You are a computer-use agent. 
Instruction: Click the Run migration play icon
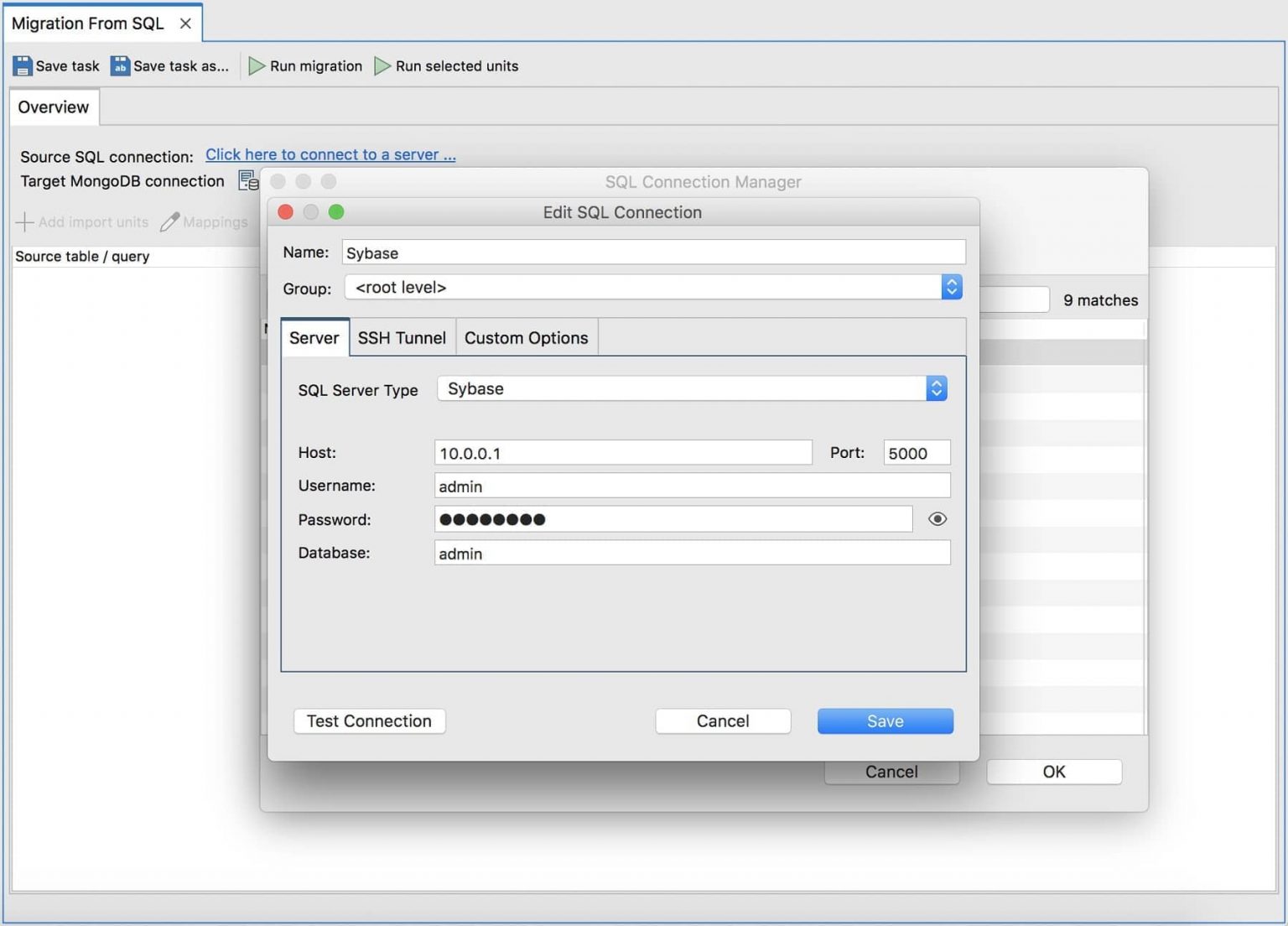point(257,65)
